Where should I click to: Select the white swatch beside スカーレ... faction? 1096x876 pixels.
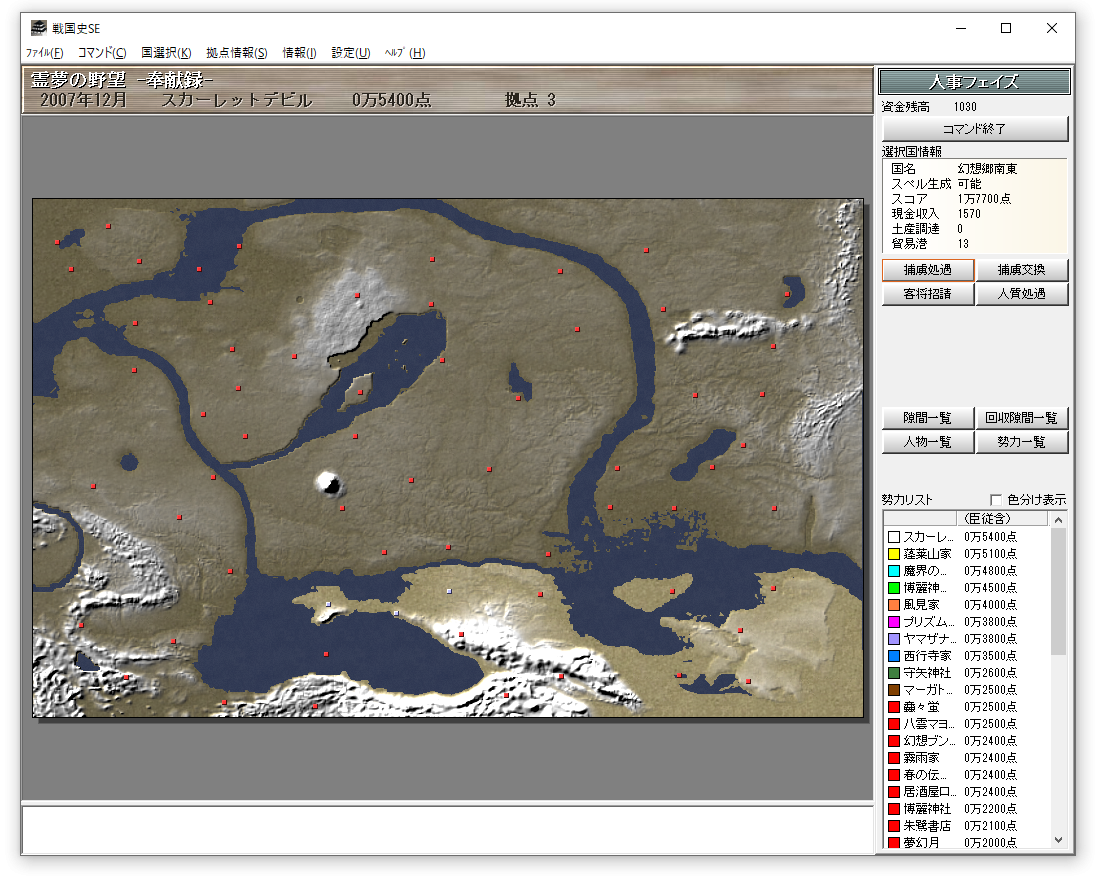pos(893,537)
